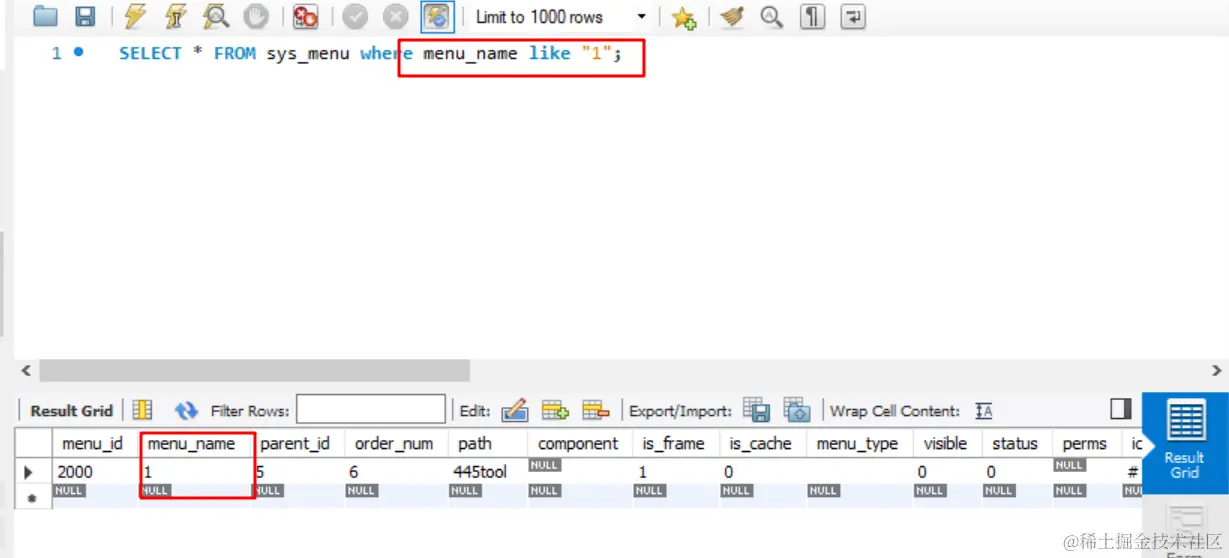Toggle result grid field types icon
This screenshot has width=1229, height=558.
(x=143, y=410)
